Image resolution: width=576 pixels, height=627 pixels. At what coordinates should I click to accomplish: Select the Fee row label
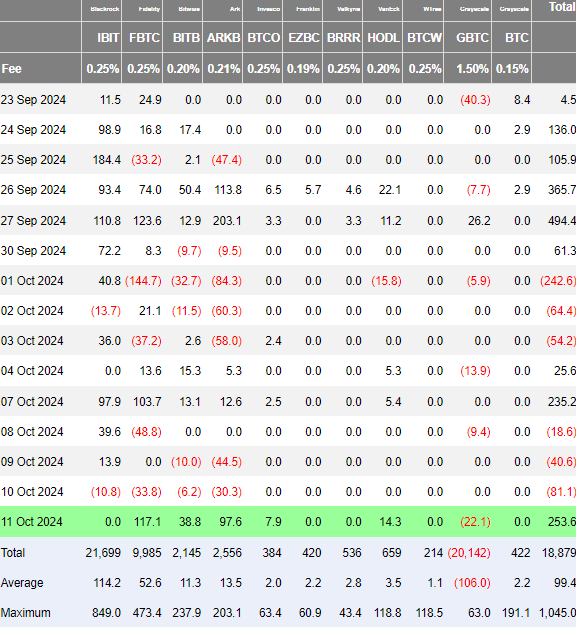[12, 69]
